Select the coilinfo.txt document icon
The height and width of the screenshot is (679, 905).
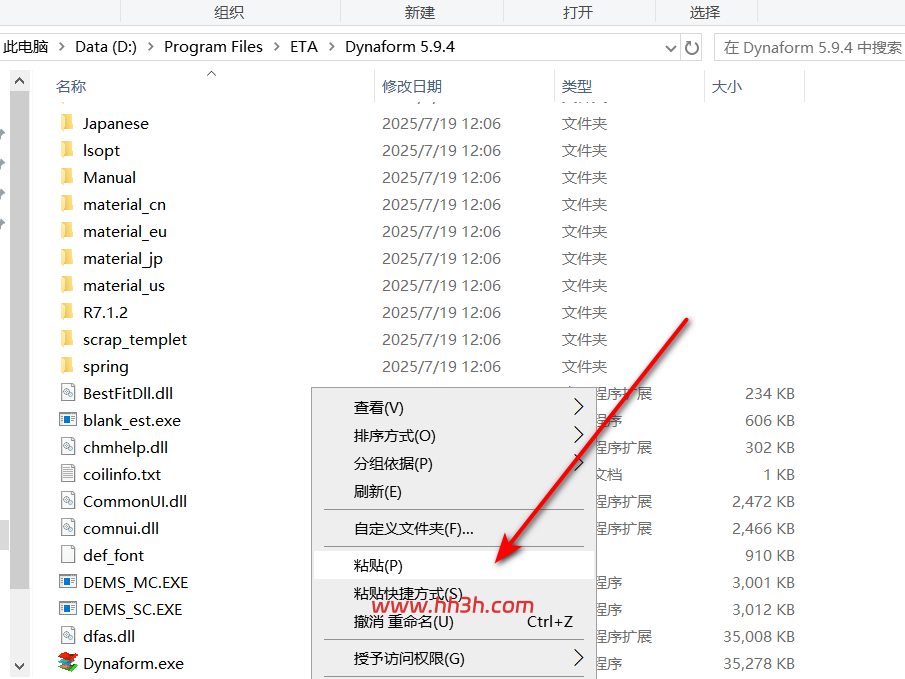(68, 474)
